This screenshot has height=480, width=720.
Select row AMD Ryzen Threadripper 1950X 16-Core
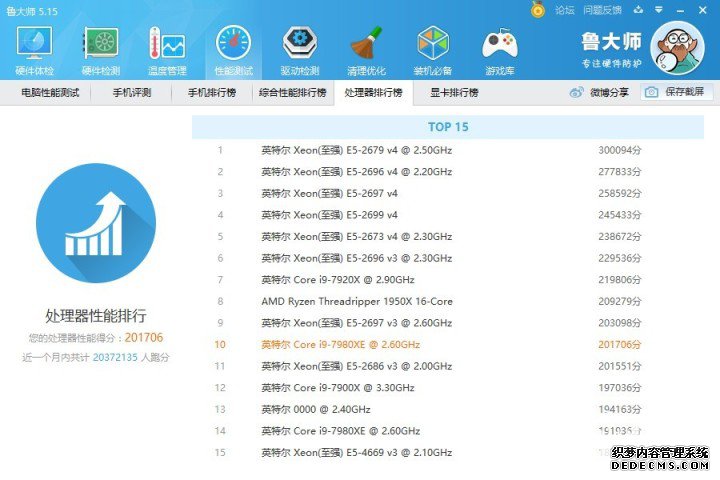(x=448, y=301)
